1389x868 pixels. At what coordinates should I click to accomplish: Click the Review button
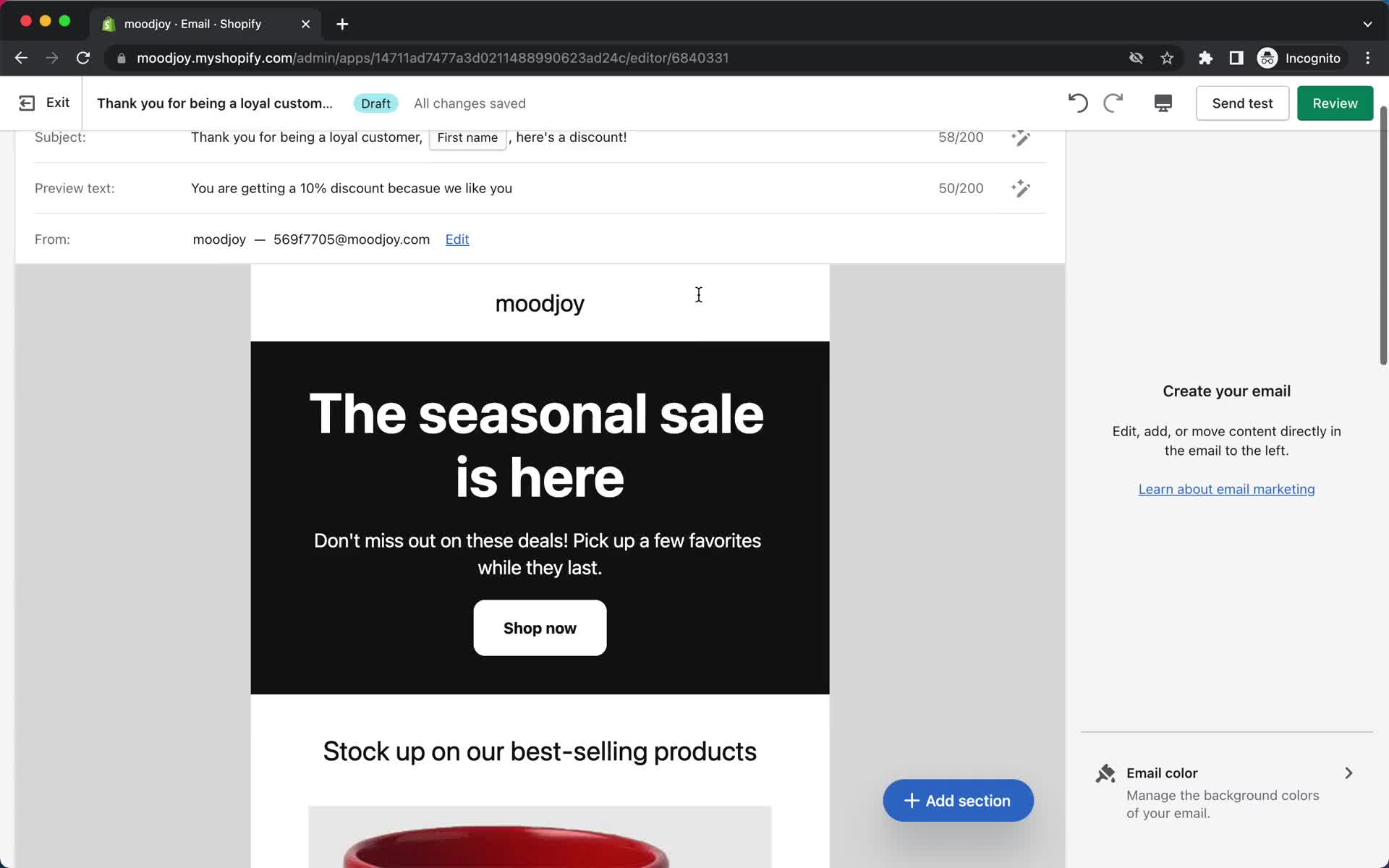tap(1335, 103)
